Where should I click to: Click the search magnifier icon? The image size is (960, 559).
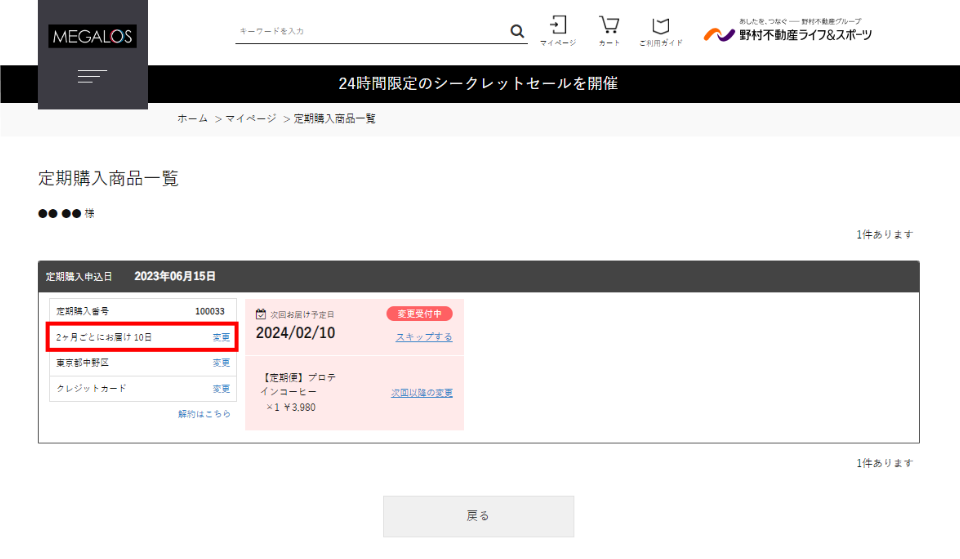tap(517, 31)
